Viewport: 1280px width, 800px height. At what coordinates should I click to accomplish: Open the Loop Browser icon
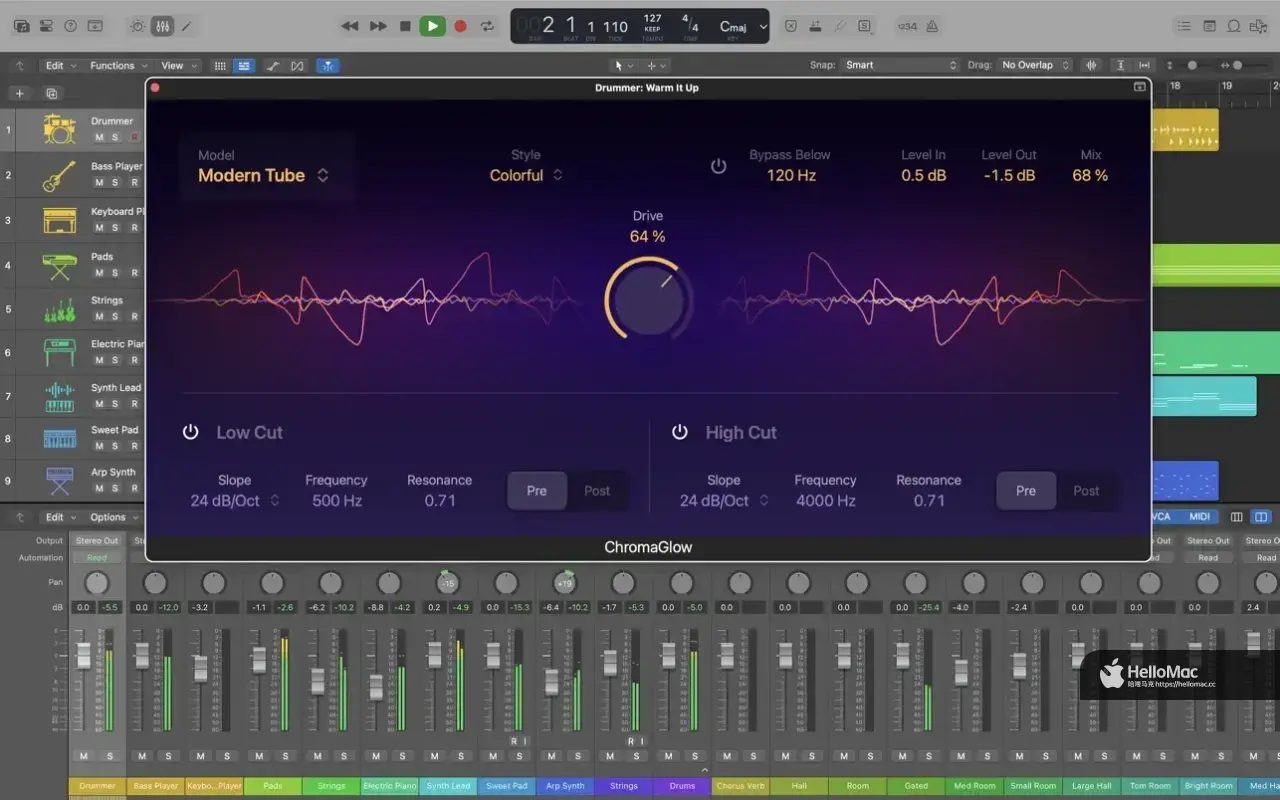[1234, 26]
